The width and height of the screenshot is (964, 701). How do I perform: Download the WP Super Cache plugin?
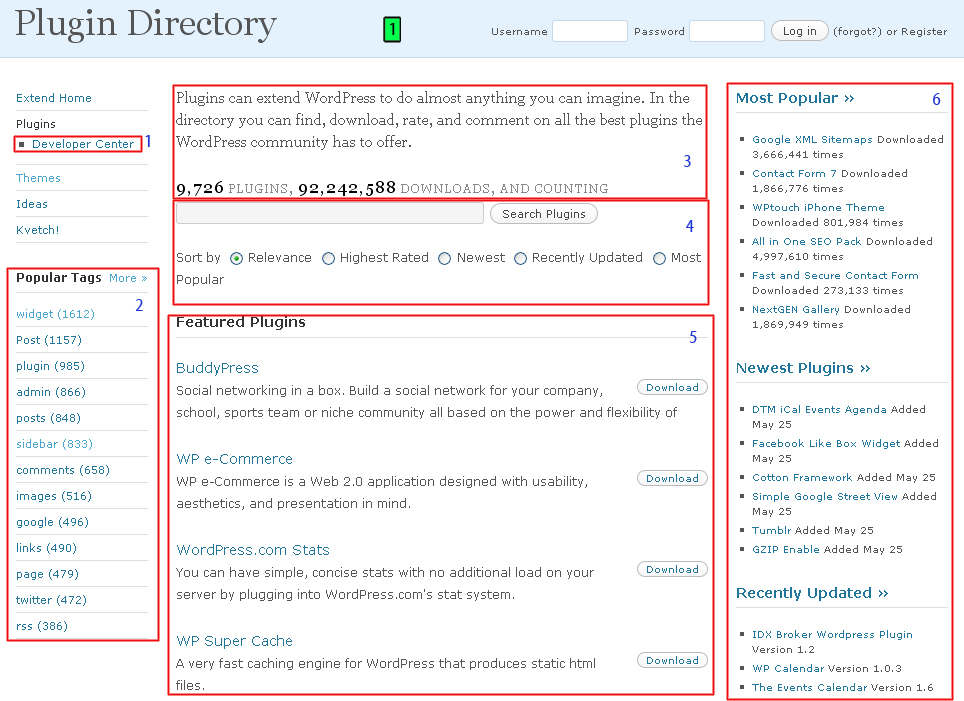672,660
